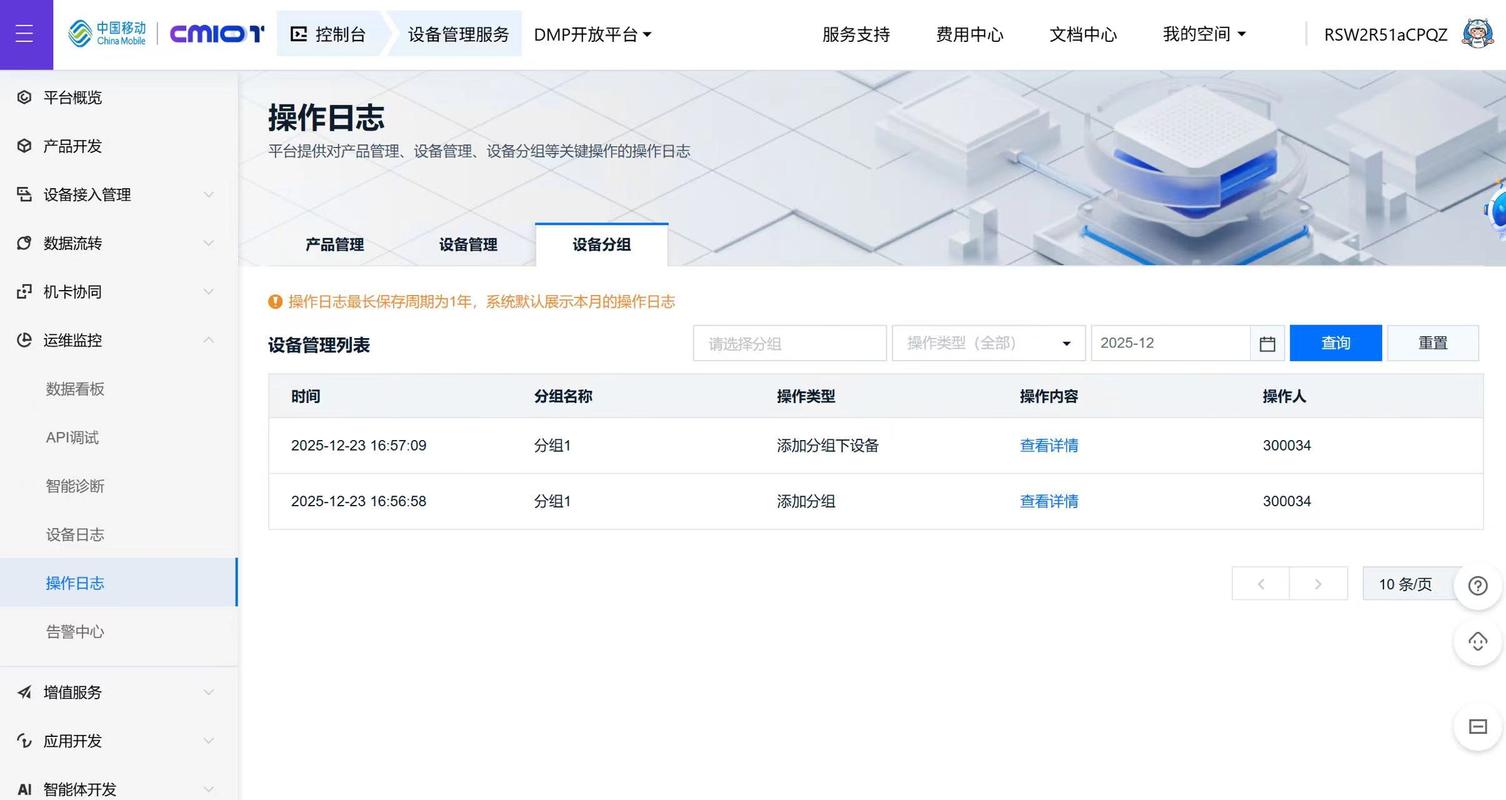Image resolution: width=1506 pixels, height=800 pixels.
Task: Click the 产品开发 sidebar icon
Action: pos(22,145)
